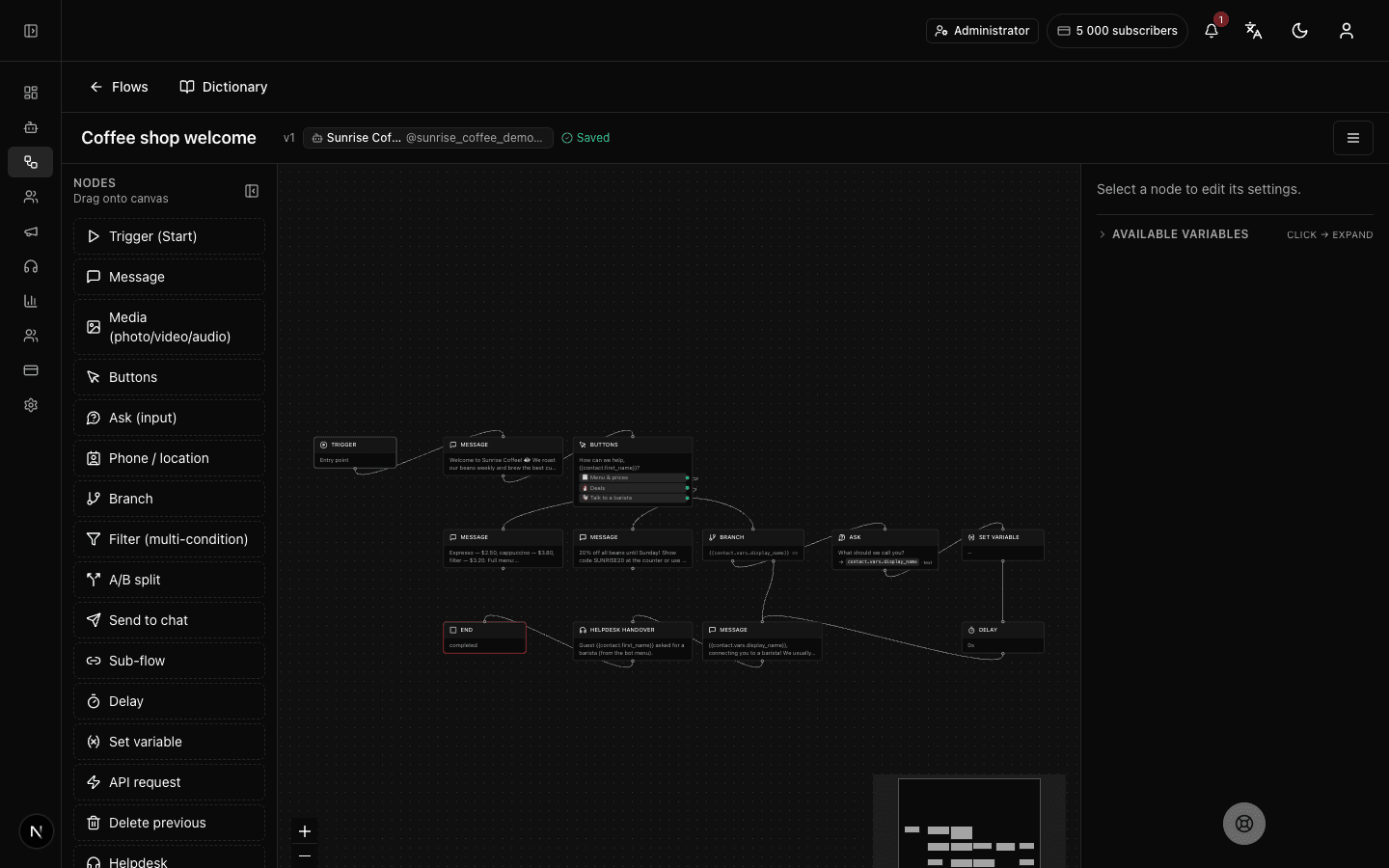Select the connecting you to barista message node
The height and width of the screenshot is (868, 1389).
[762, 641]
